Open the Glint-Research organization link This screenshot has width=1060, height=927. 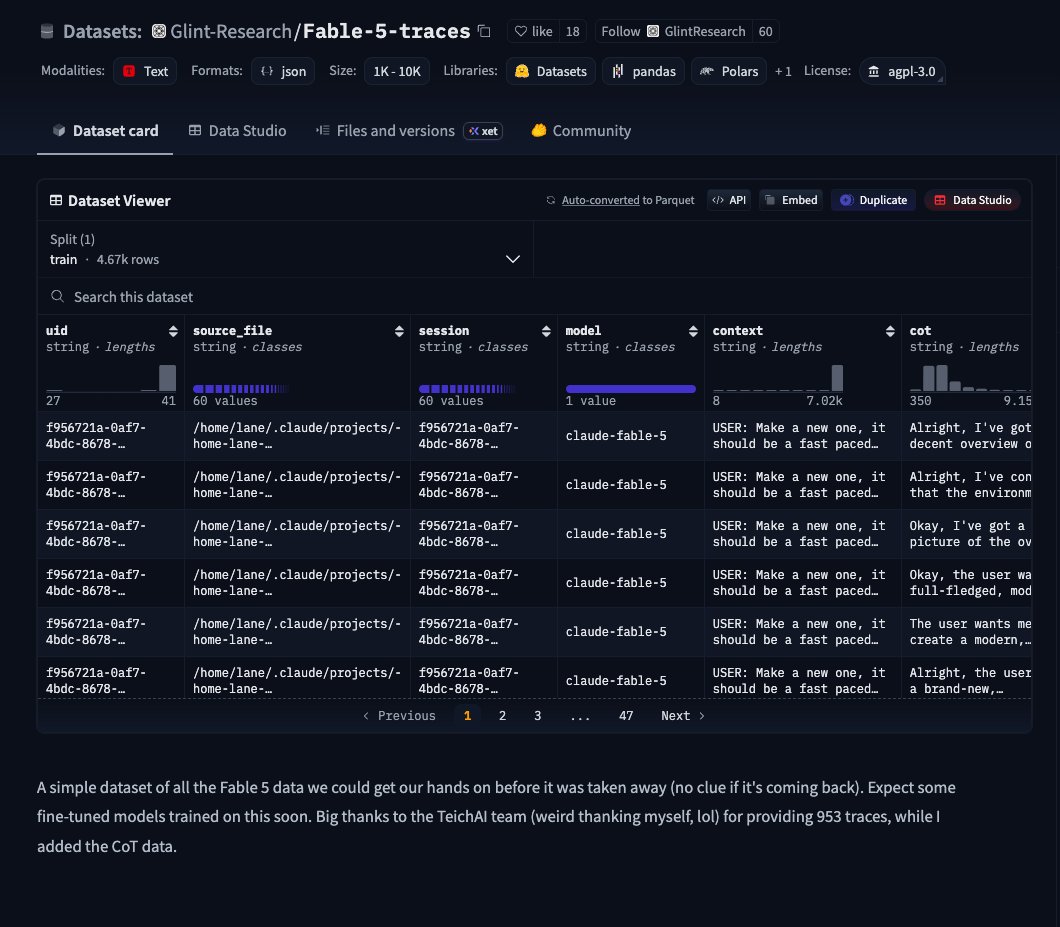click(x=231, y=31)
